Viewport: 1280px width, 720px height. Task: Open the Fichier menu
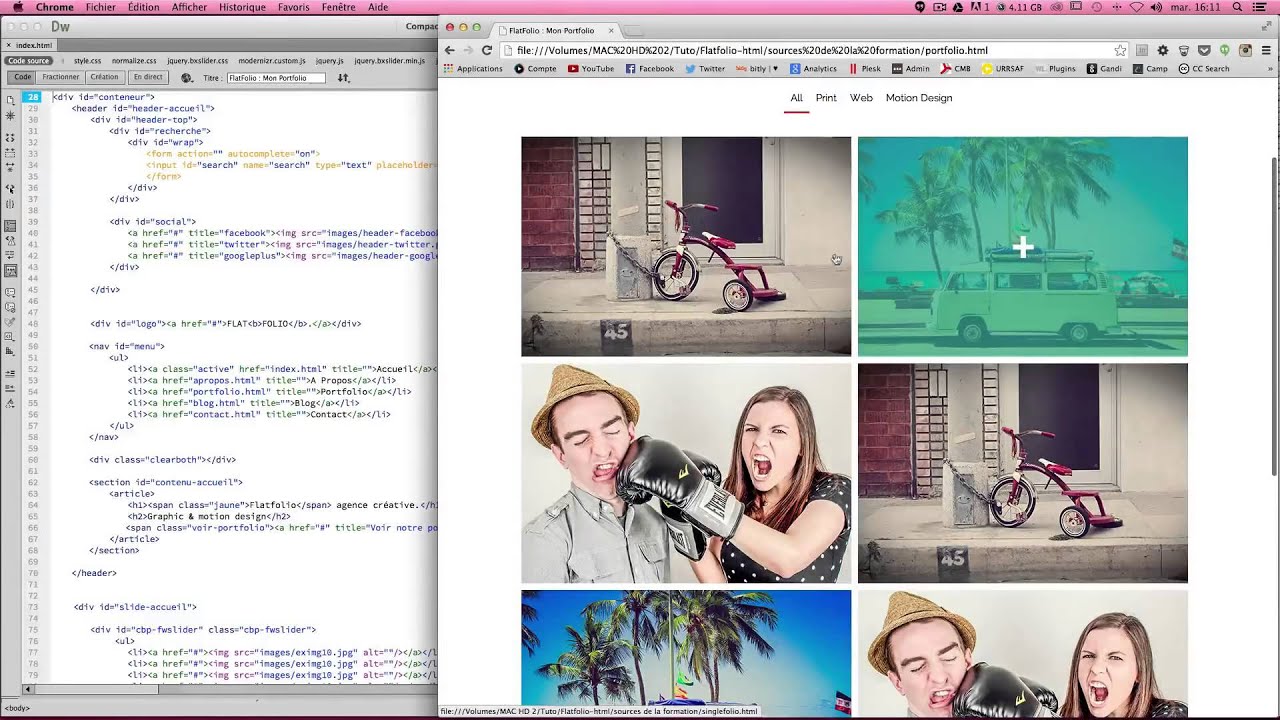100,7
